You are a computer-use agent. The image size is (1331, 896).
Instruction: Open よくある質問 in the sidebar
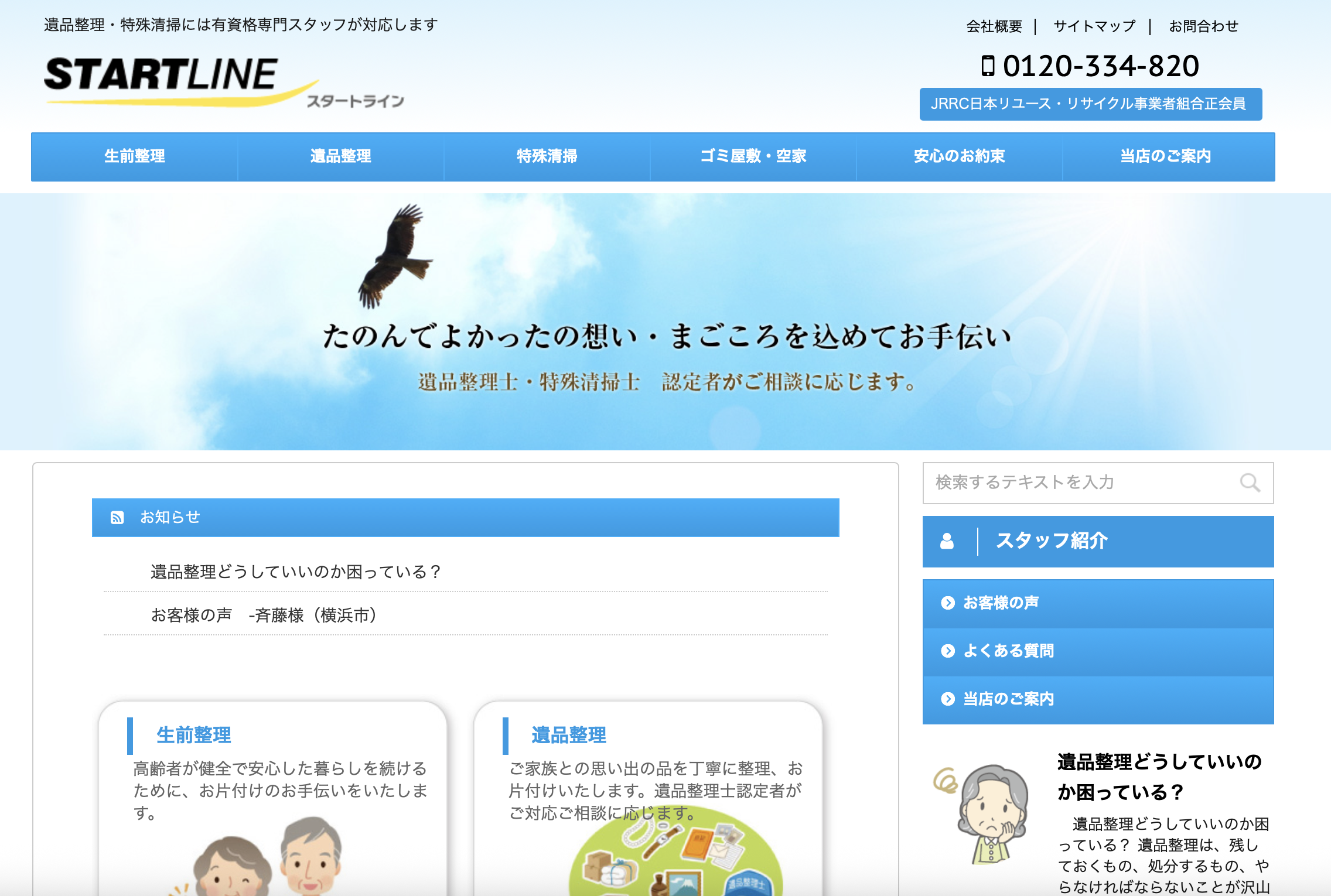click(x=1098, y=651)
